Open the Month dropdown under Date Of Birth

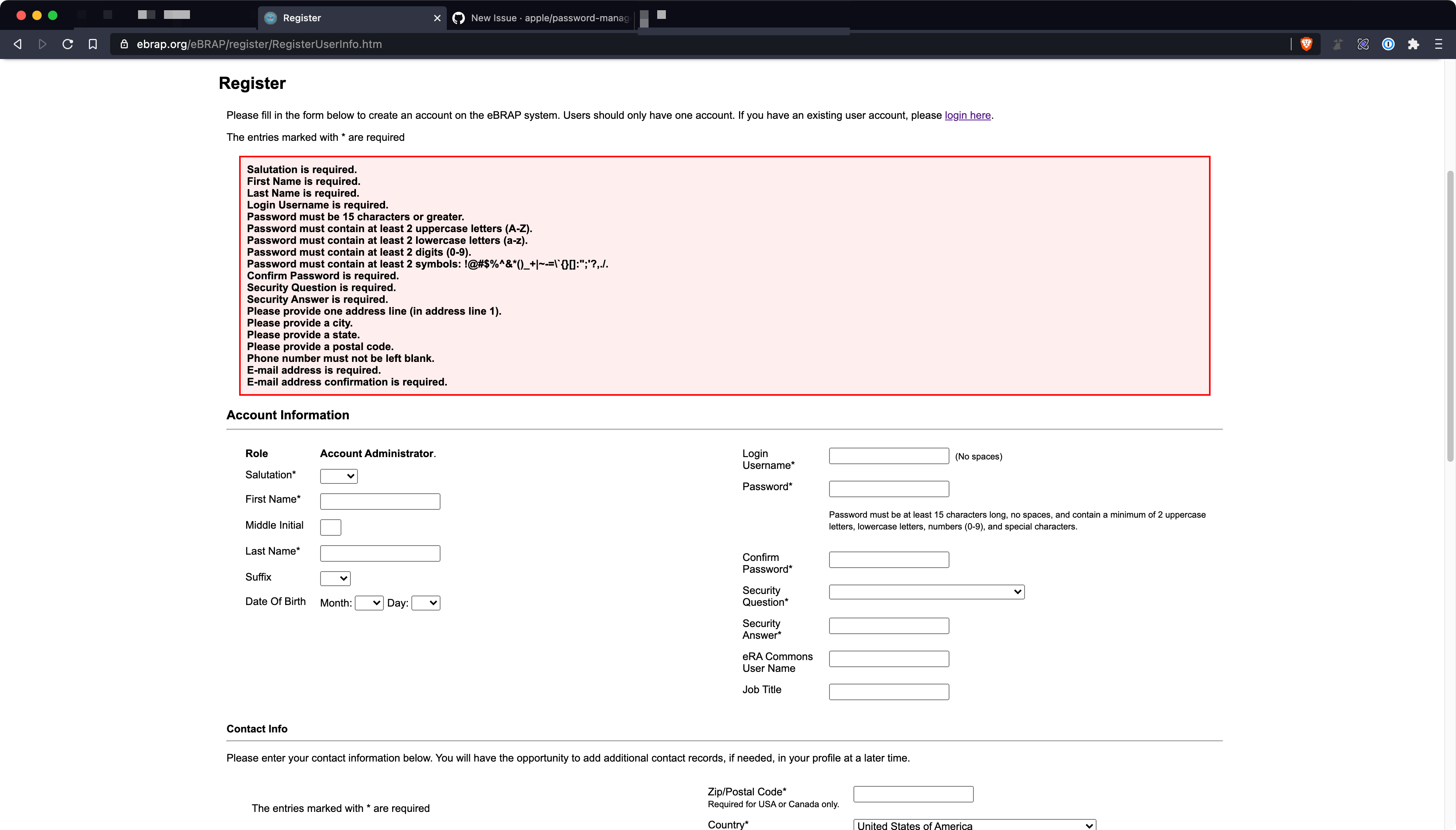coord(368,603)
